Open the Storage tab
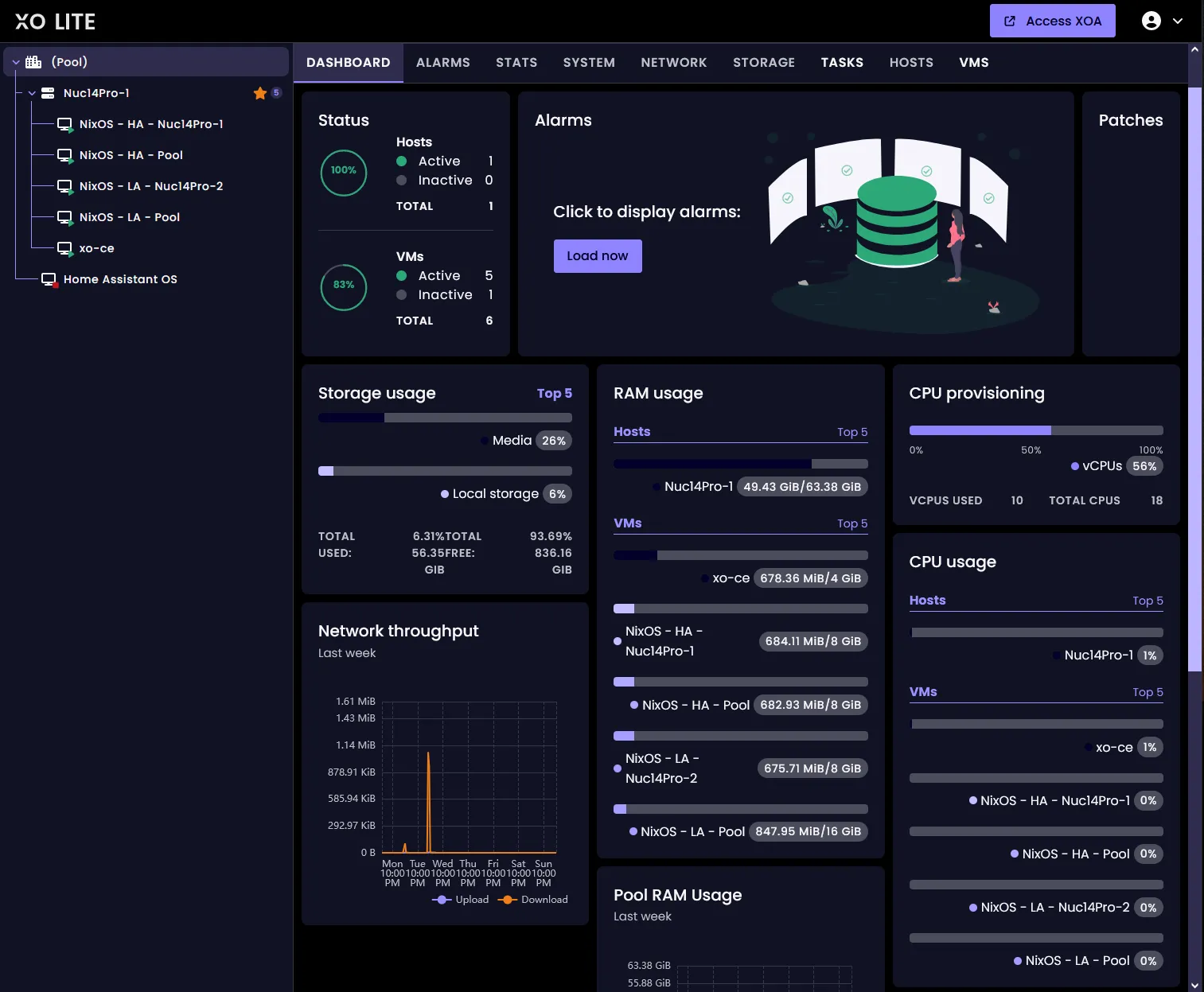This screenshot has height=992, width=1204. (763, 63)
